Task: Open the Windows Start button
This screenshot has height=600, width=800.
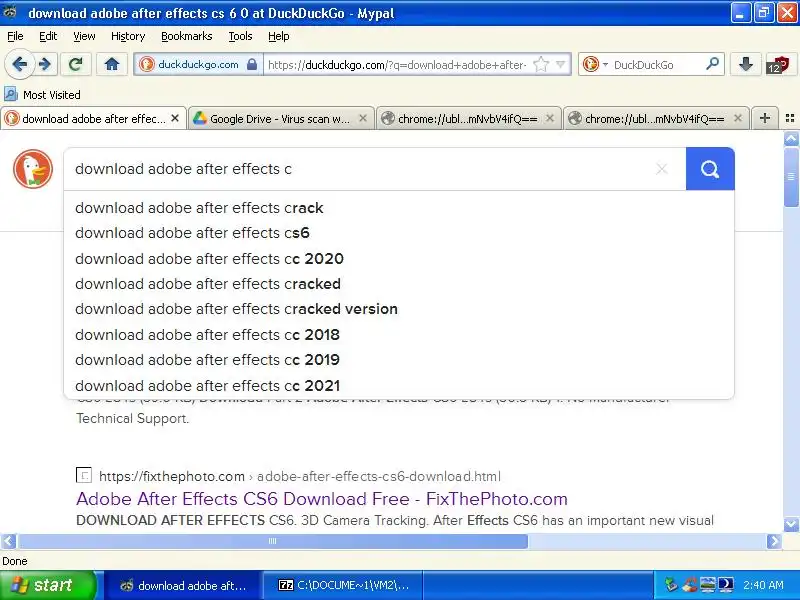Action: [x=47, y=585]
